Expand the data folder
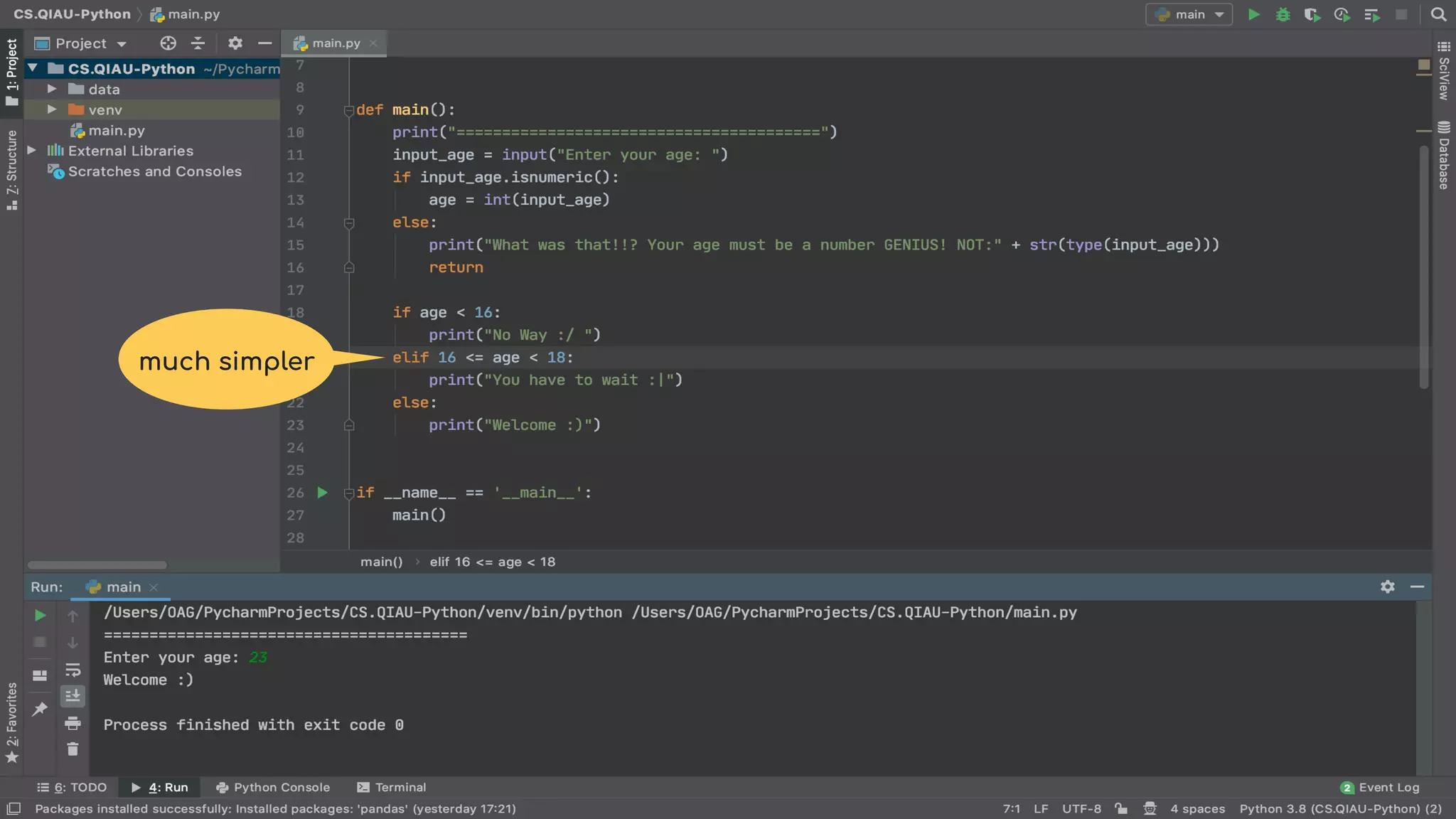Screen dimensions: 1456x819 52,89
